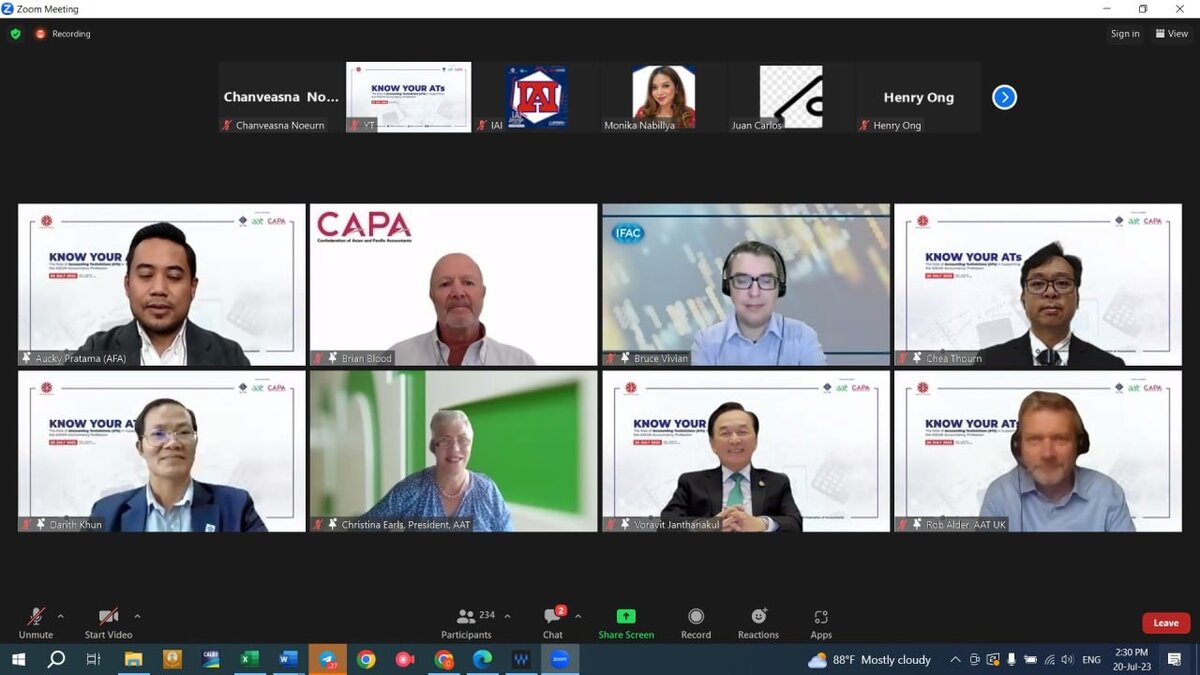Screen dimensions: 1200x675
Task: Select Henry Ong's participant tile
Action: click(x=919, y=97)
